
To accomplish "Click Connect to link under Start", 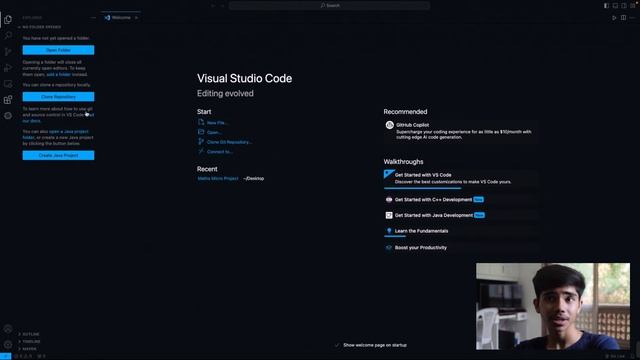I will tap(220, 151).
